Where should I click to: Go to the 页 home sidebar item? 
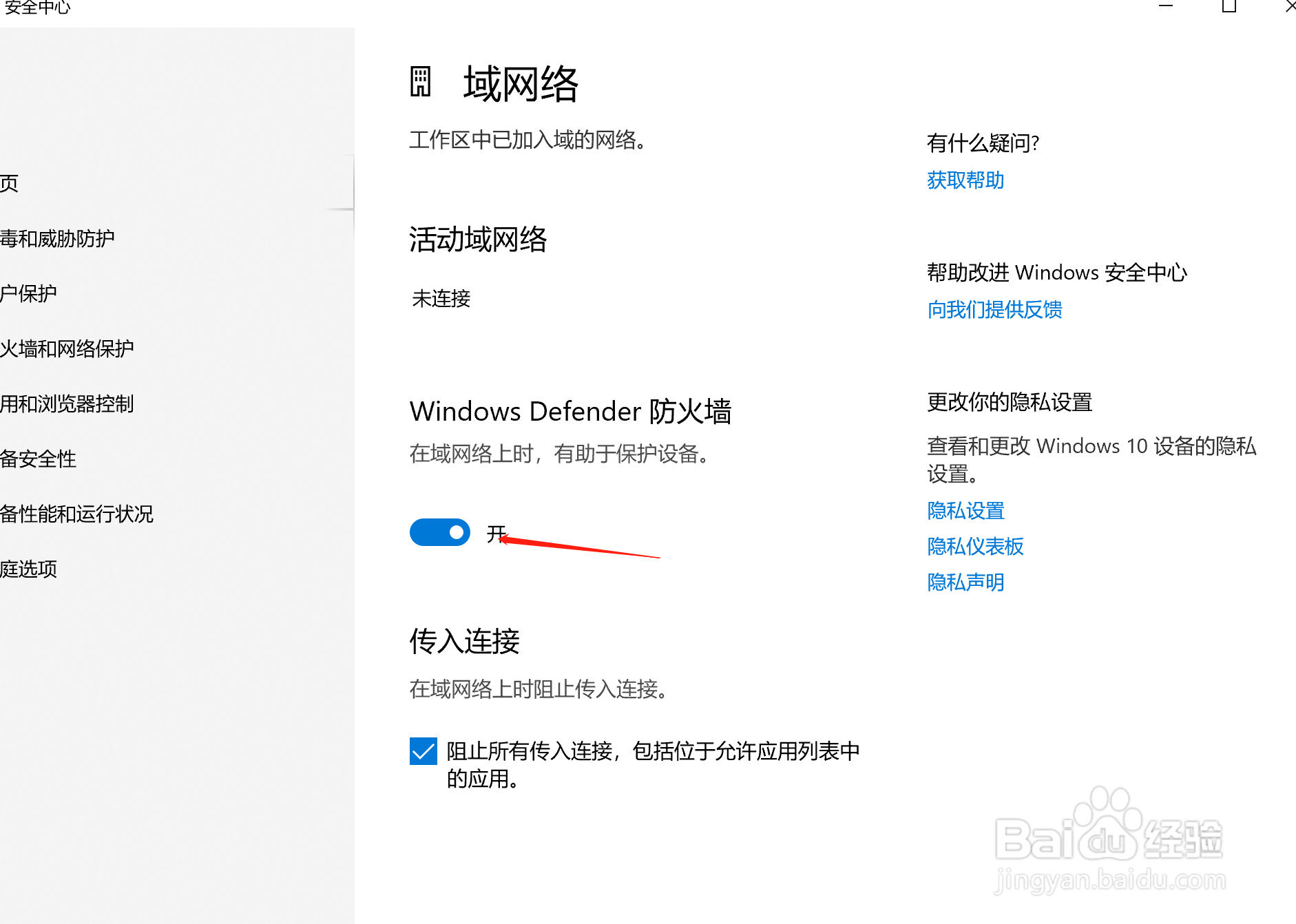point(10,184)
